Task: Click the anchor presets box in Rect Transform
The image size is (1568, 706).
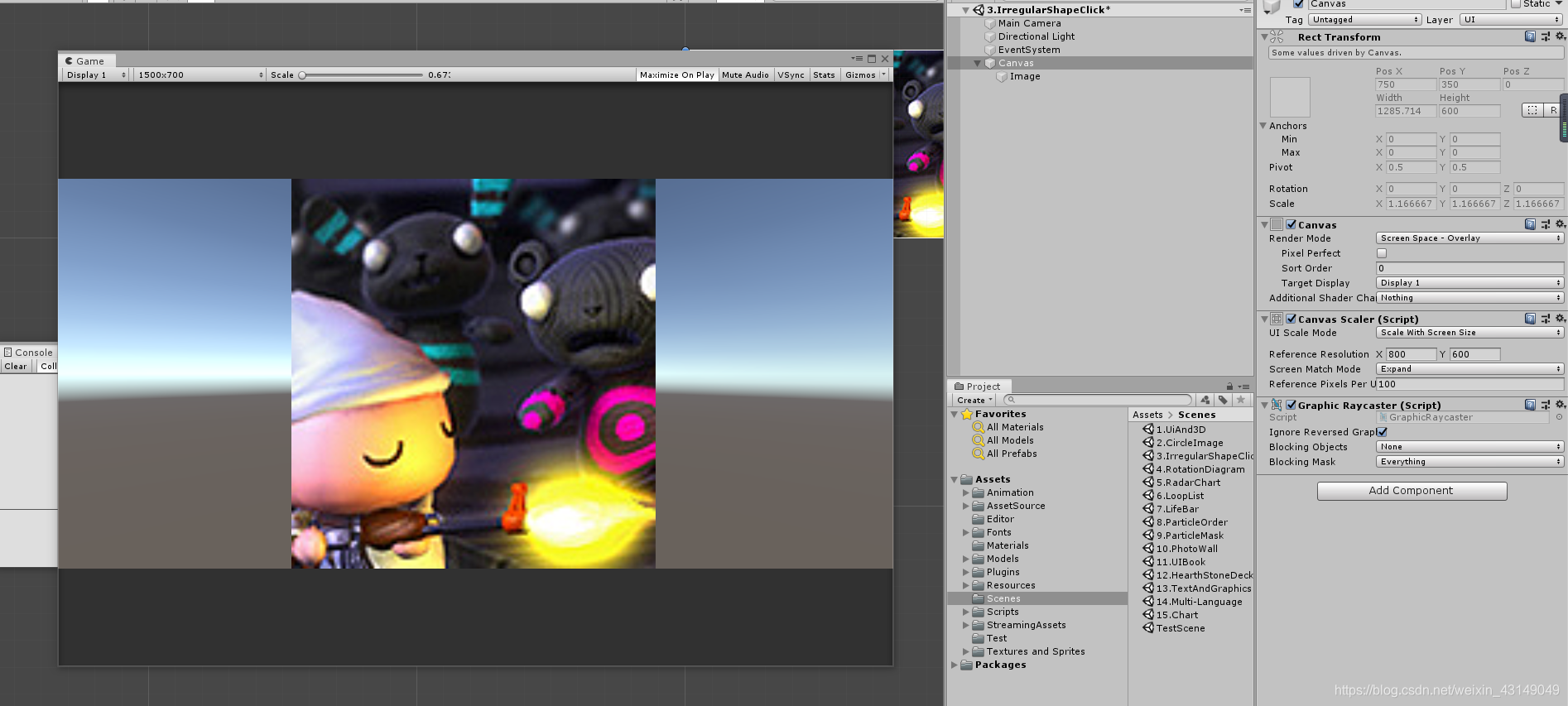Action: click(x=1290, y=97)
